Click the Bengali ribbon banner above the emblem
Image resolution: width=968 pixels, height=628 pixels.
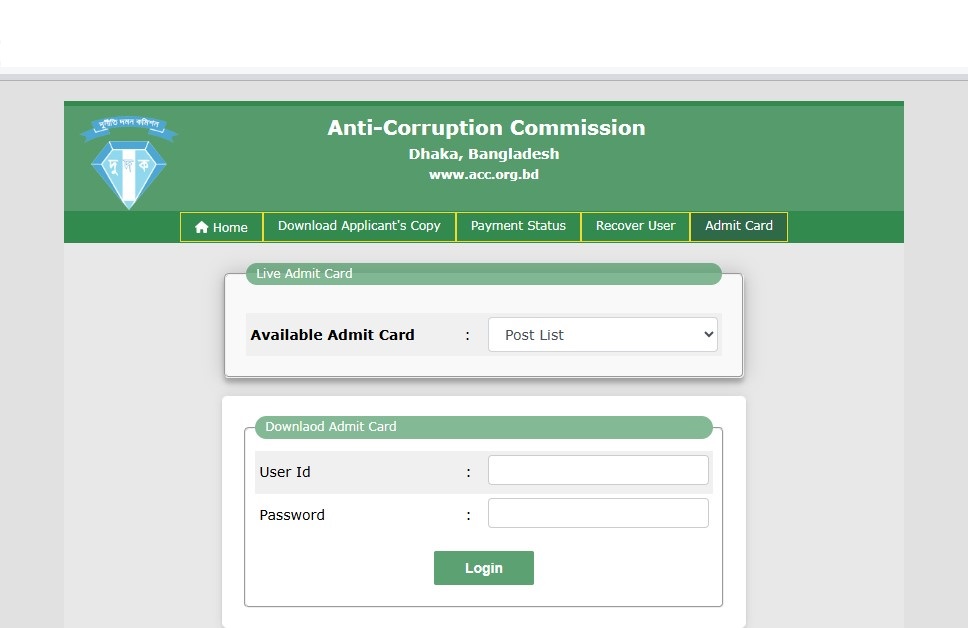(x=130, y=126)
